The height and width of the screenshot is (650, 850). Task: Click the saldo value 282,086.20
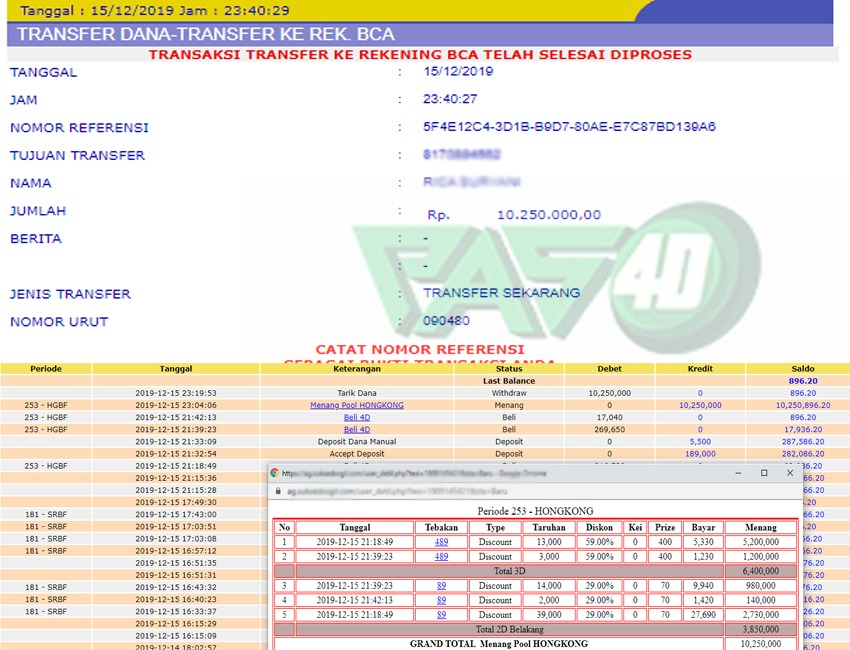tap(803, 454)
